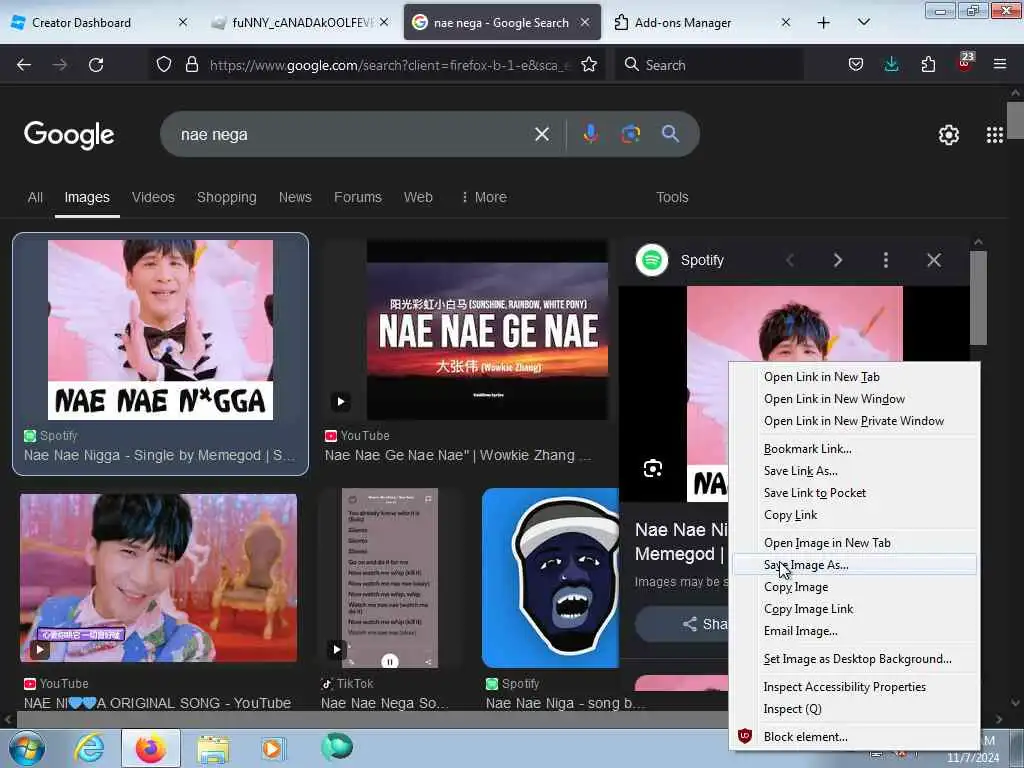Viewport: 1024px width, 768px height.
Task: Go to next image in preview panel
Action: point(838,261)
